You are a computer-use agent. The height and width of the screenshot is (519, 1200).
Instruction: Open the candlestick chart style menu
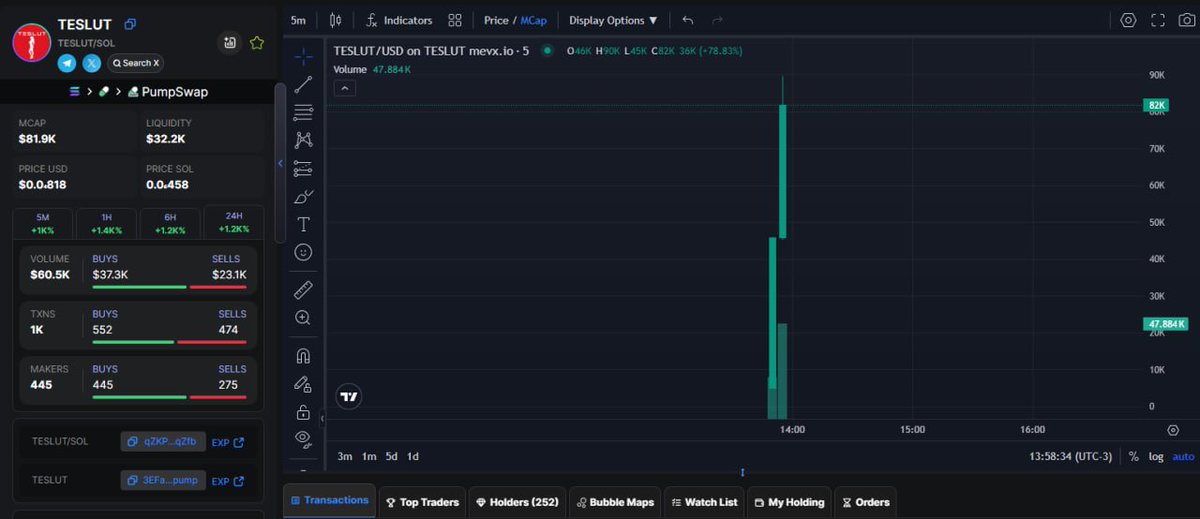(334, 20)
